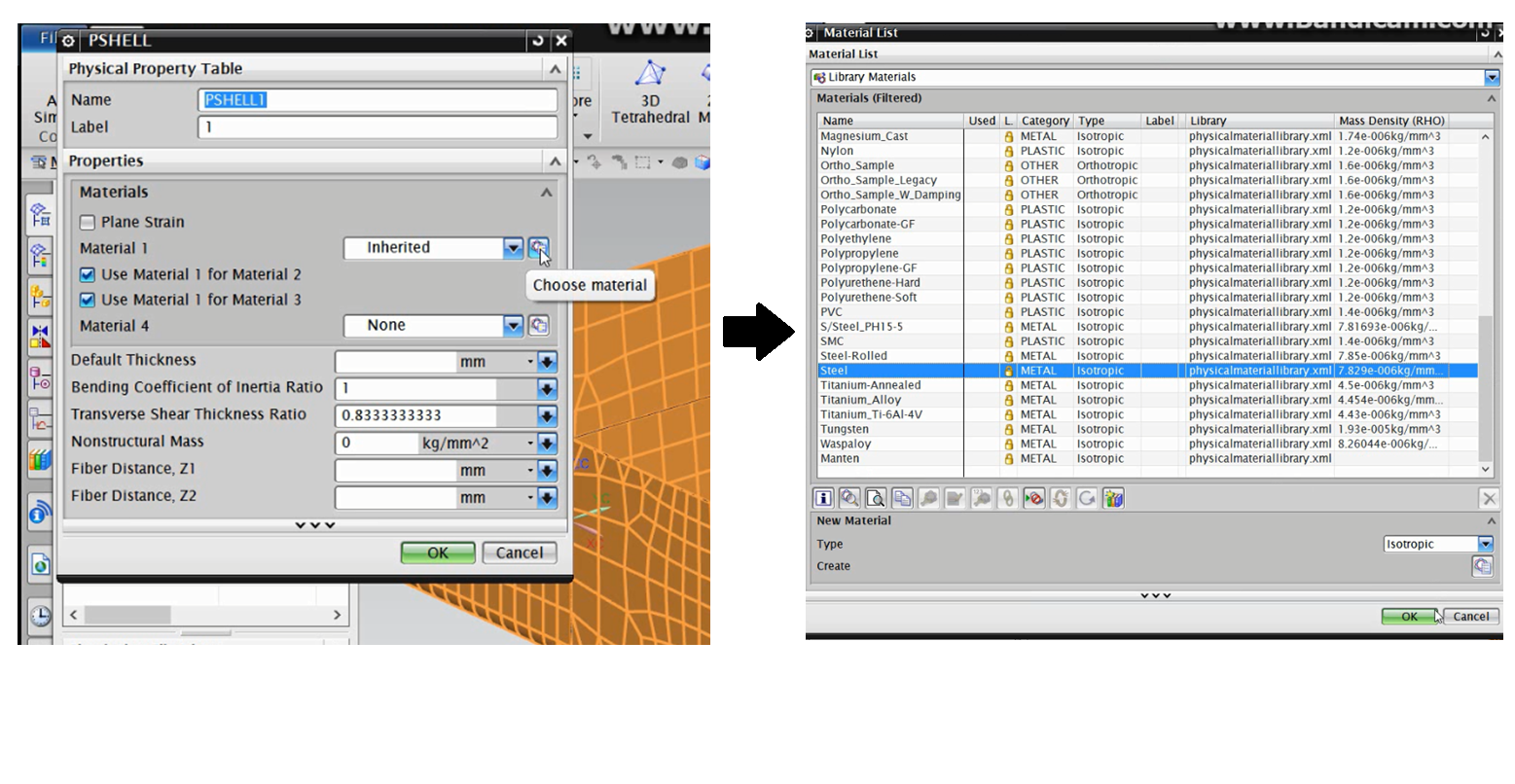Click the Information icon in Material List toolbar
The height and width of the screenshot is (784, 1515).
(823, 498)
